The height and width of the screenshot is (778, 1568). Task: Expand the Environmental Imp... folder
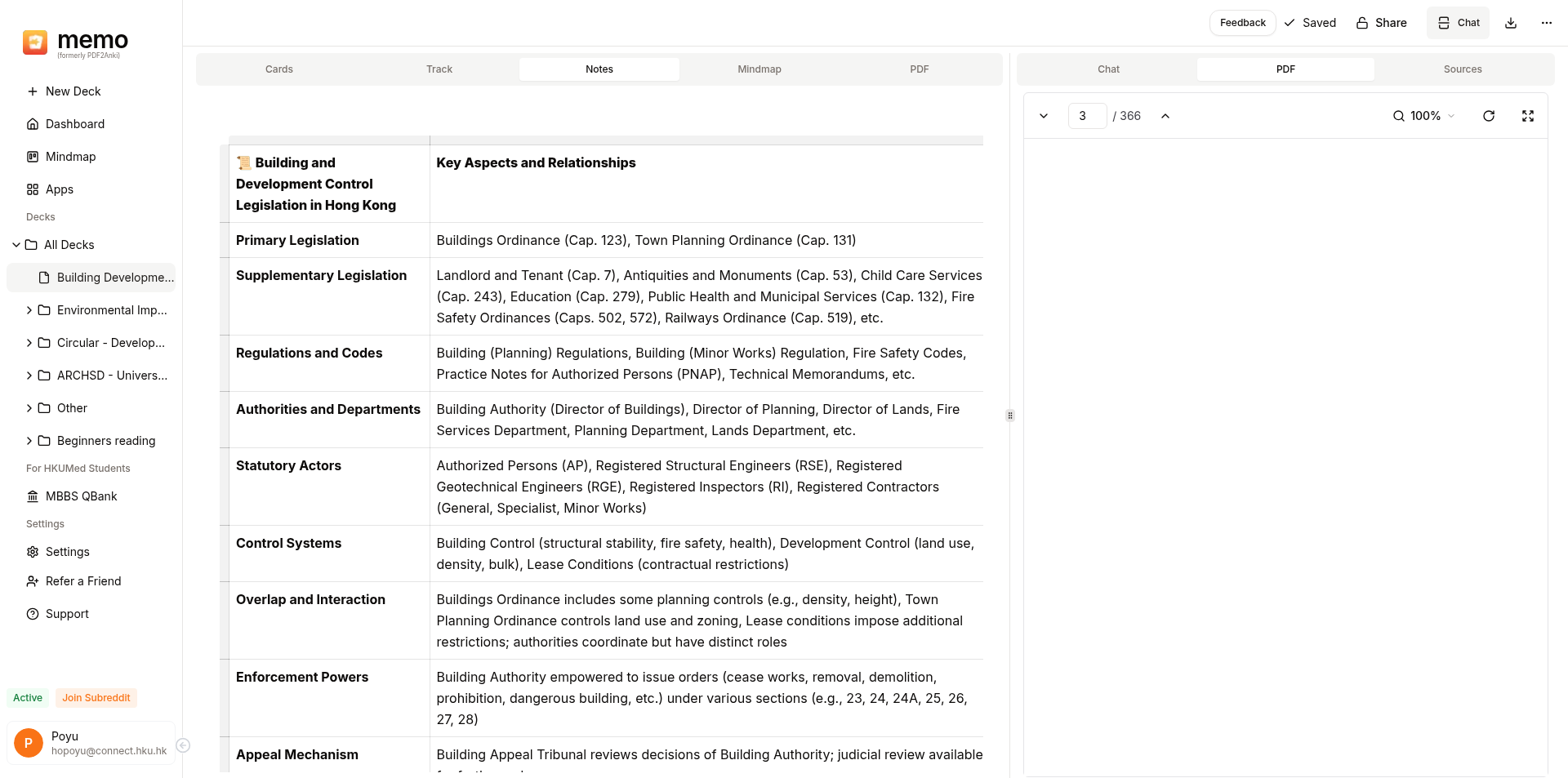pos(29,310)
